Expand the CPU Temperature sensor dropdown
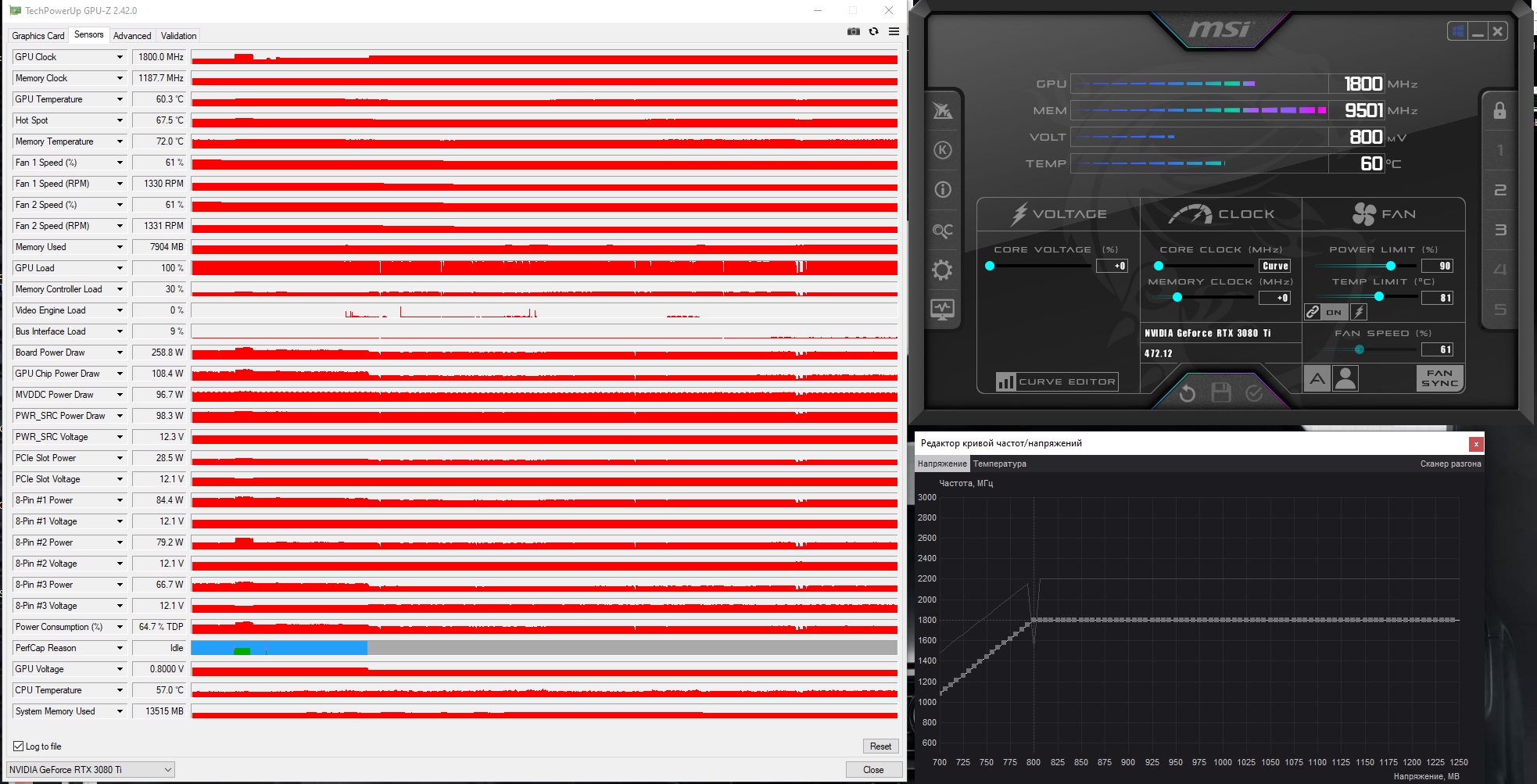 coord(120,690)
